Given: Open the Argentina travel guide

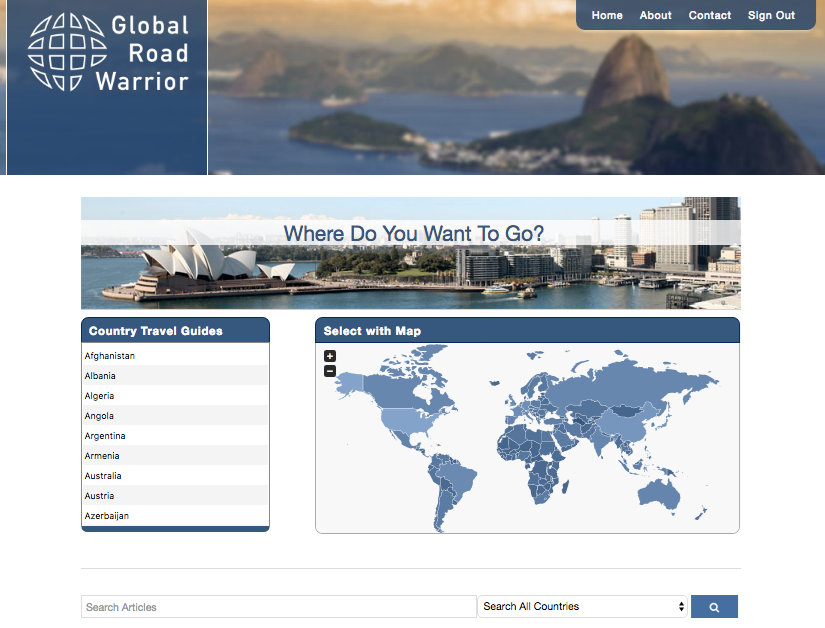Looking at the screenshot, I should (105, 436).
